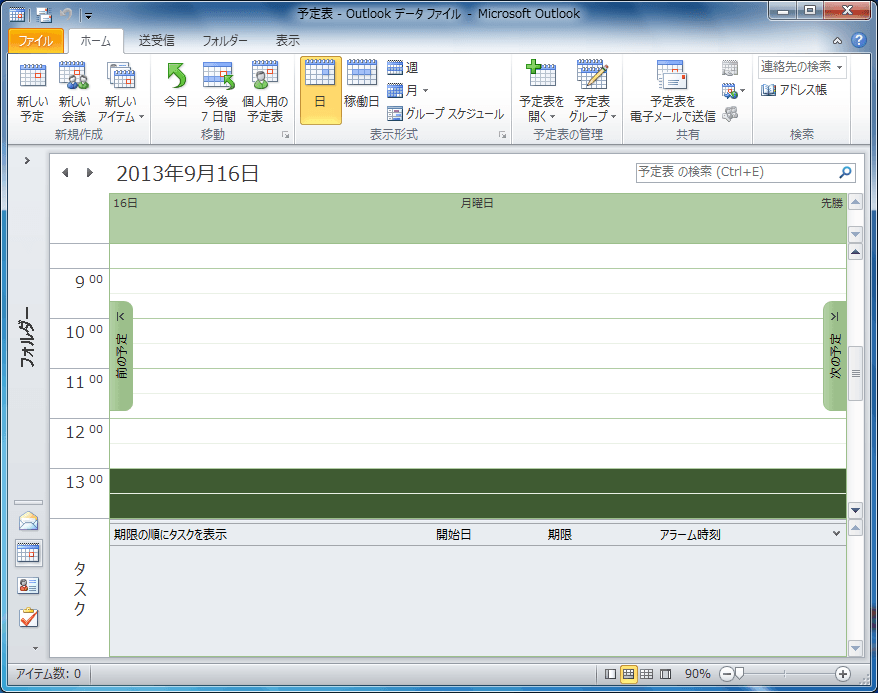Click the Share Calendar icon in 共有 group
Screen dimensions: 878x693
coord(730,68)
